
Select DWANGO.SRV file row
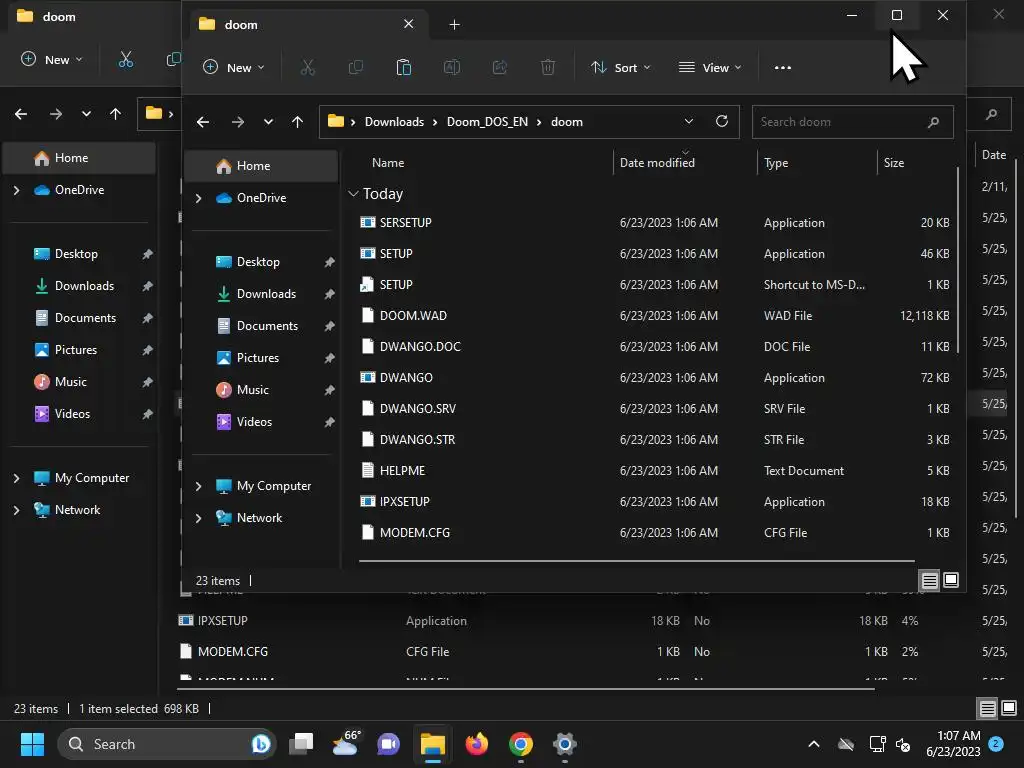655,409
